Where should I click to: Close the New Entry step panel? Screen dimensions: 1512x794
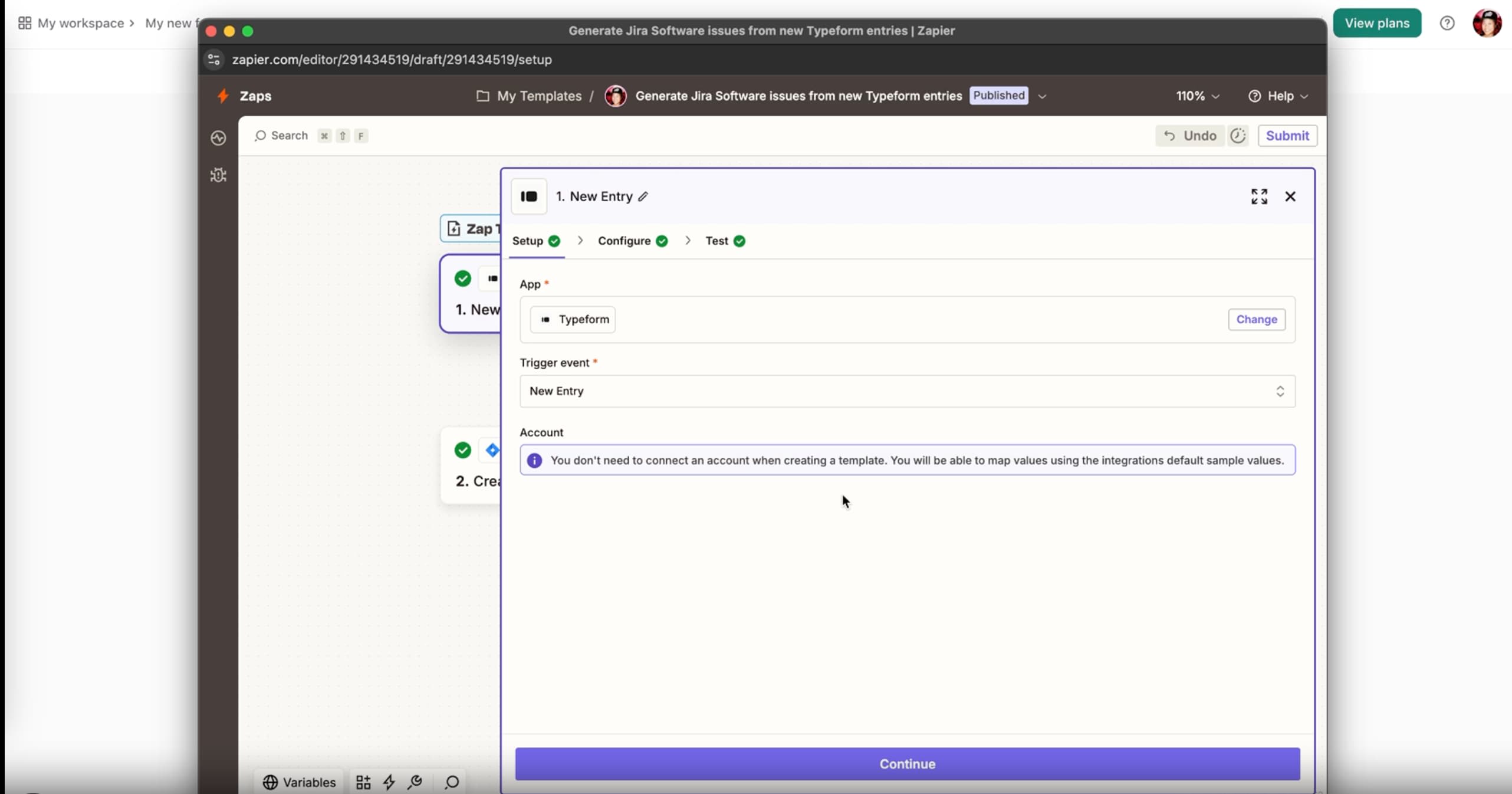pyautogui.click(x=1290, y=196)
